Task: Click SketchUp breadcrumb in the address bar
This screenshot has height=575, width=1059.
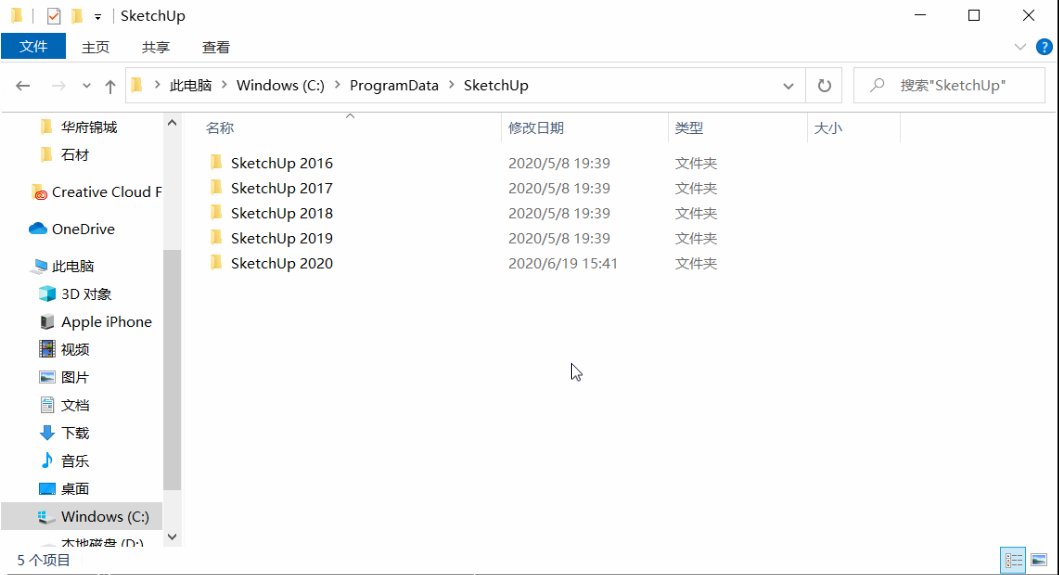Action: pyautogui.click(x=496, y=85)
